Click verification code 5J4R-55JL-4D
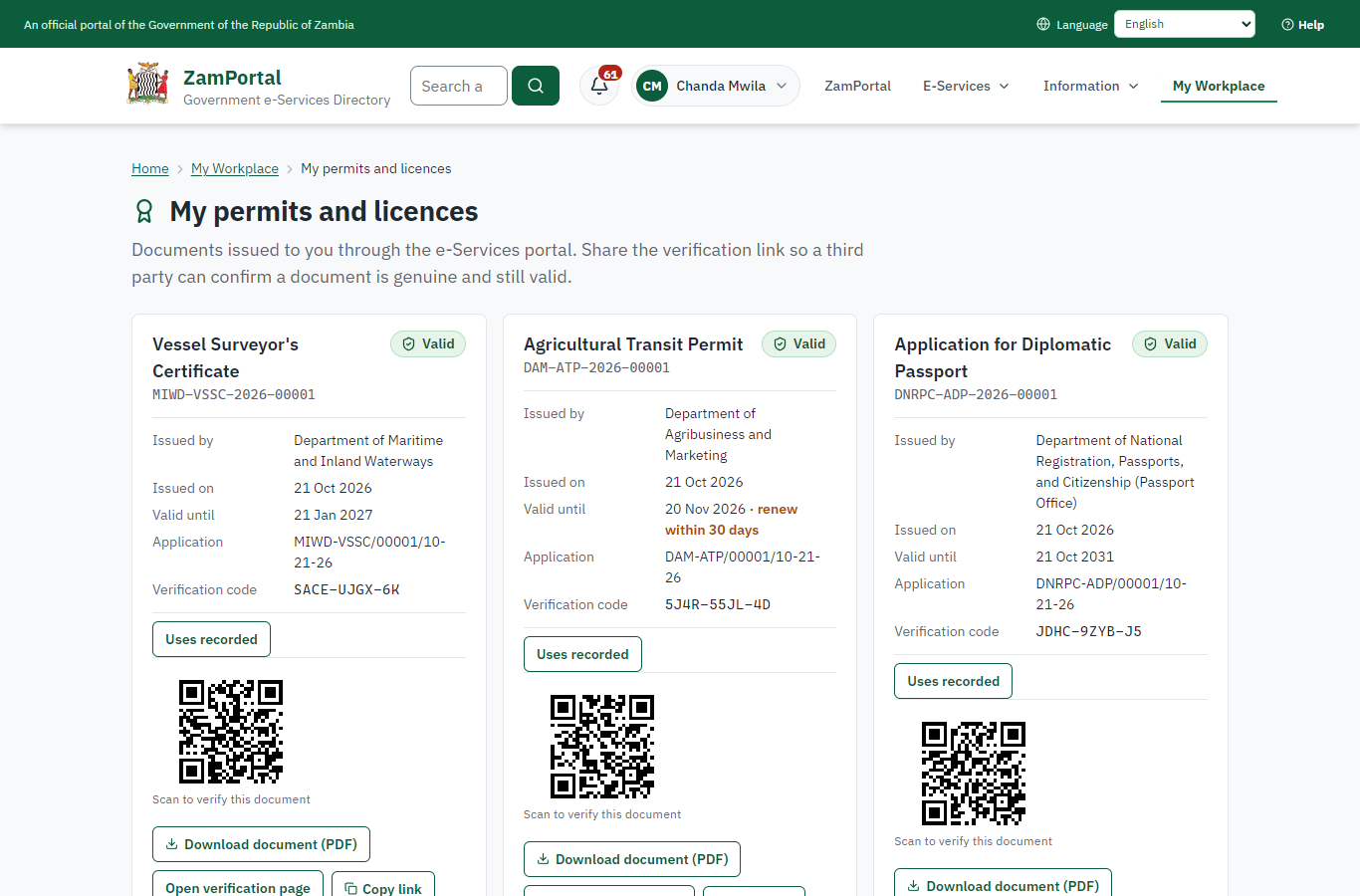The height and width of the screenshot is (896, 1360). [x=718, y=604]
